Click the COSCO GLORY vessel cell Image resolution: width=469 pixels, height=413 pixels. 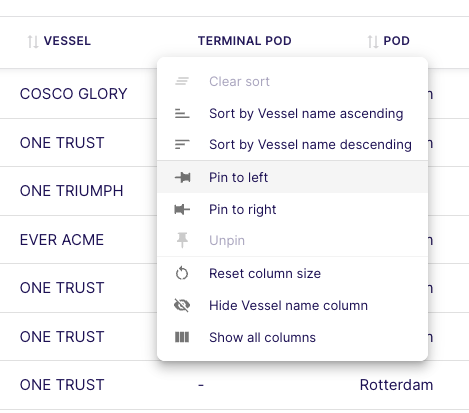coord(74,94)
